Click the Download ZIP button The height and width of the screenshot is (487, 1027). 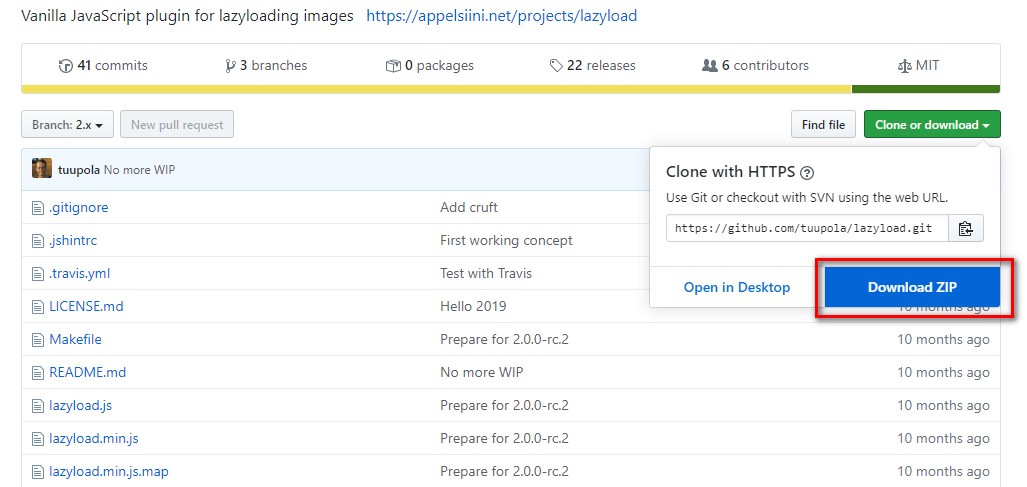[912, 287]
